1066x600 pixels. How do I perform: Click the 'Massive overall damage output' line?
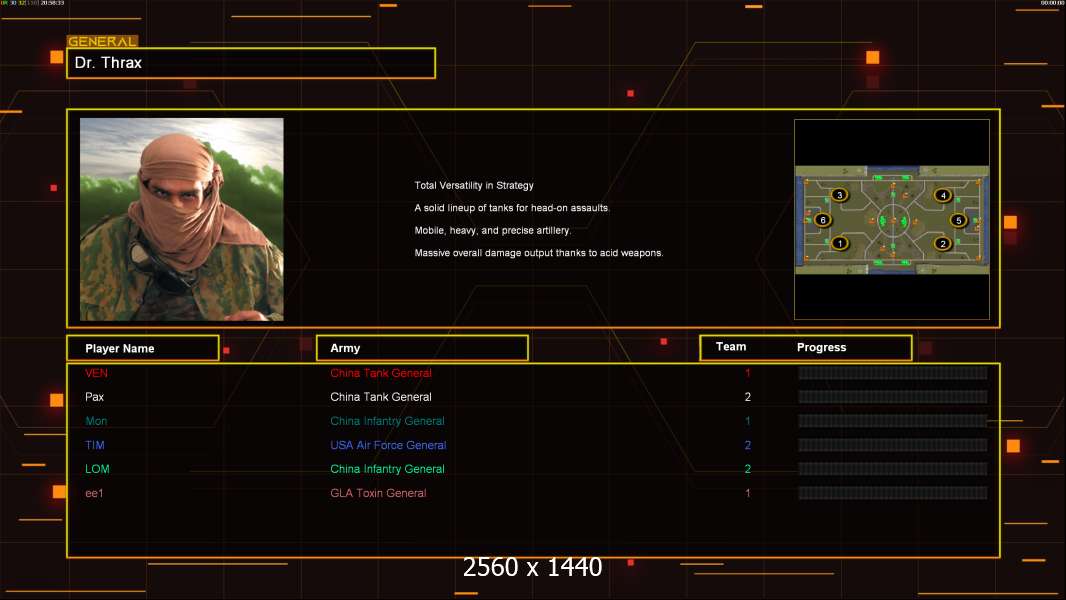tap(538, 253)
